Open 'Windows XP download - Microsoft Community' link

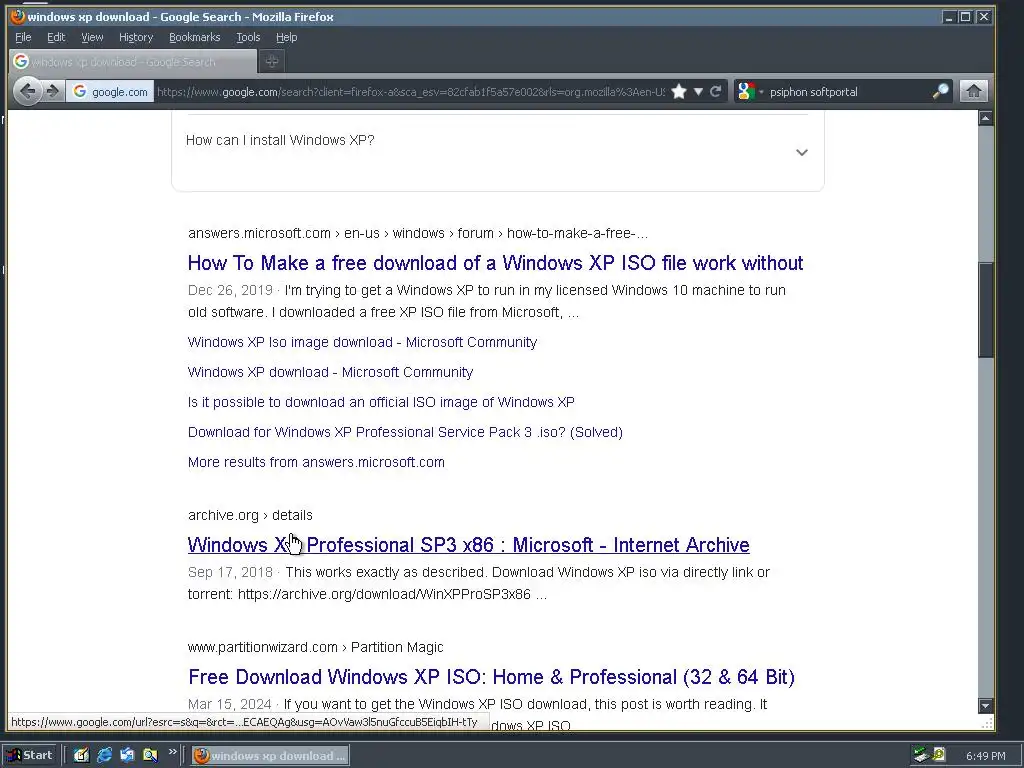(x=330, y=372)
